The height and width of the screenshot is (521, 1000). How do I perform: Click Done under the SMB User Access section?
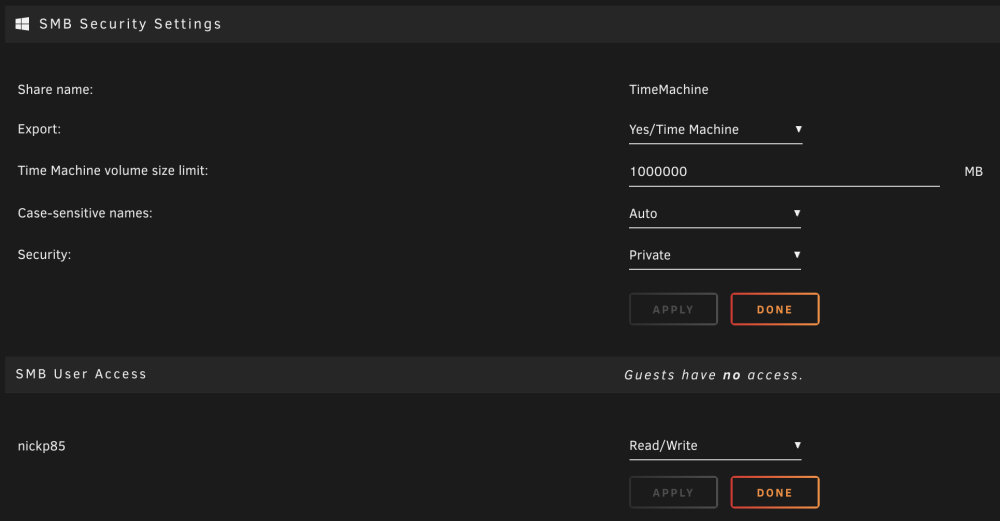click(774, 492)
